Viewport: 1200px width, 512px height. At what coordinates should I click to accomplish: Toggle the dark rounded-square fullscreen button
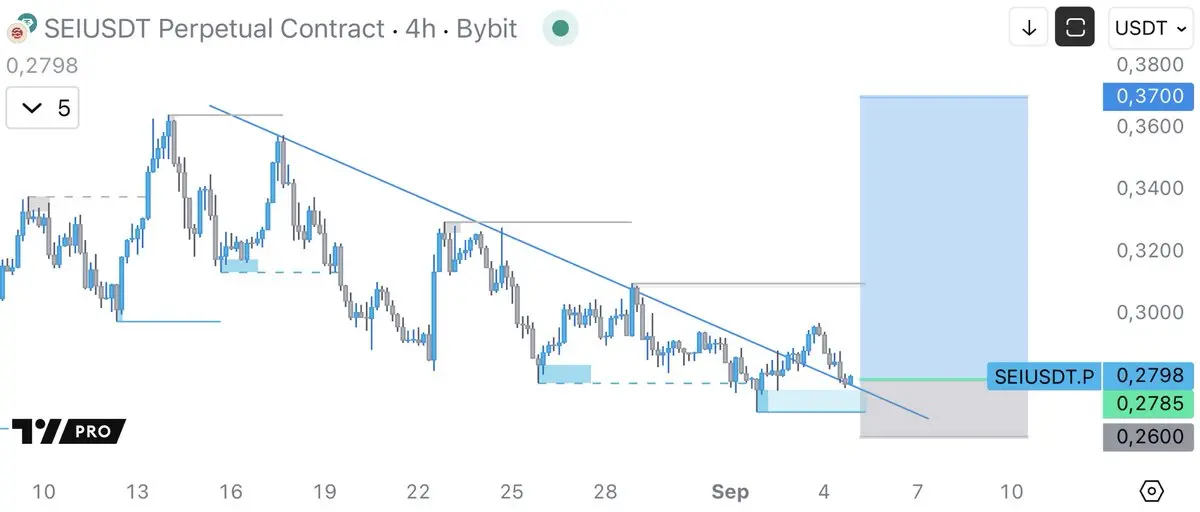pos(1075,28)
